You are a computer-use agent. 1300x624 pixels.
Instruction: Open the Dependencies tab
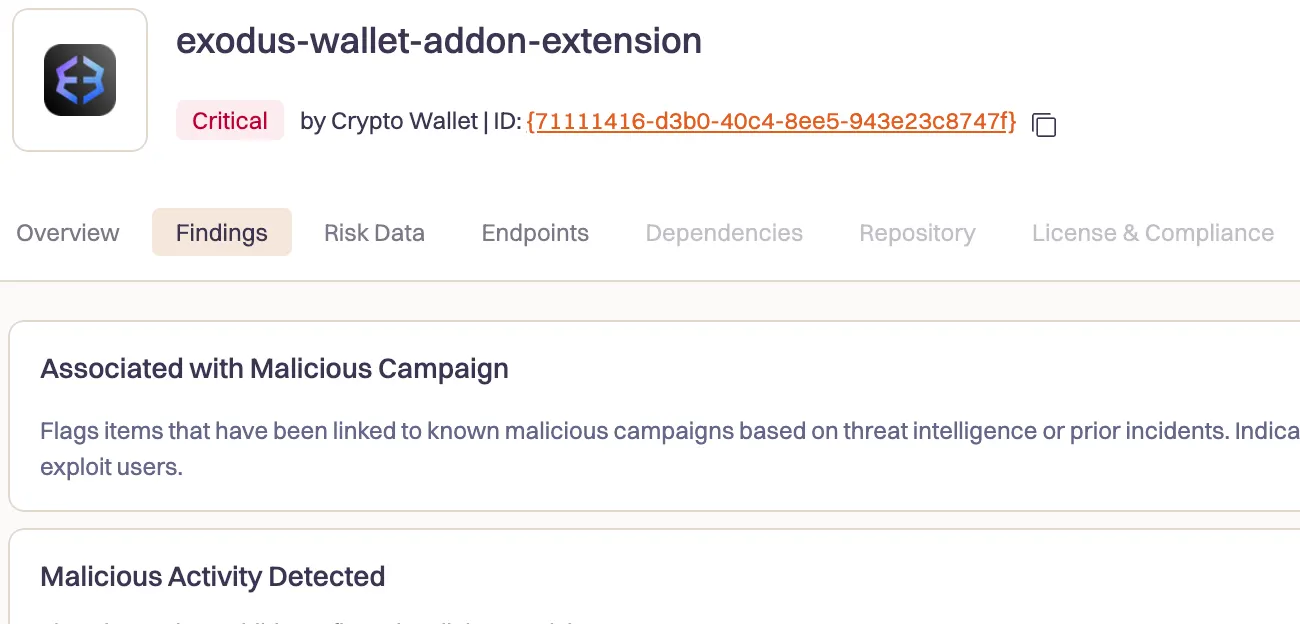[724, 232]
